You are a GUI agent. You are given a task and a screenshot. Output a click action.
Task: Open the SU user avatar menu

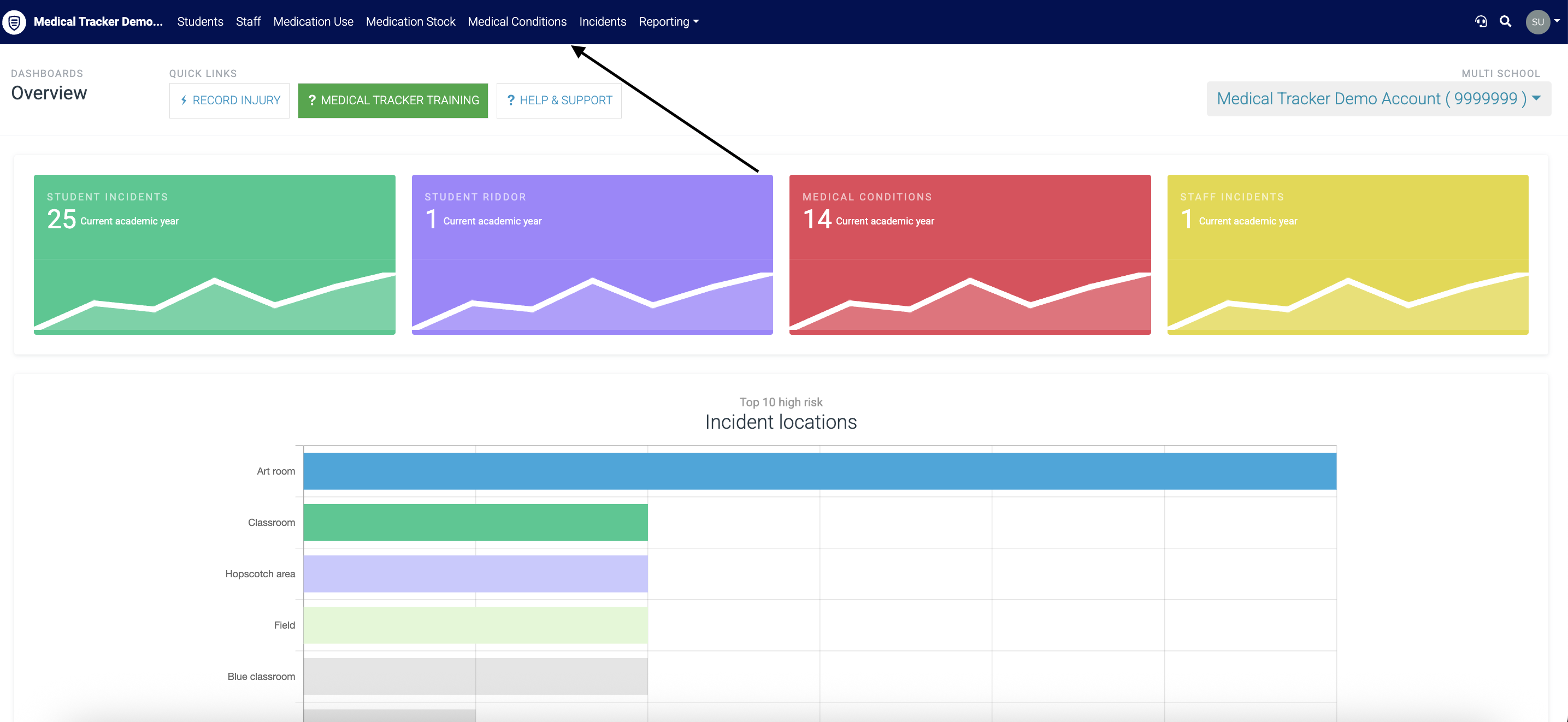point(1537,22)
